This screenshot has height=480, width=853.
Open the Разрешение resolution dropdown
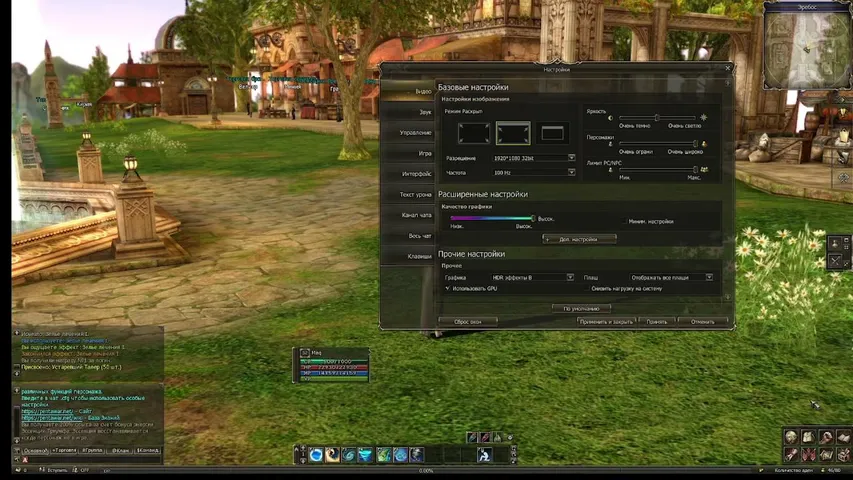(534, 158)
